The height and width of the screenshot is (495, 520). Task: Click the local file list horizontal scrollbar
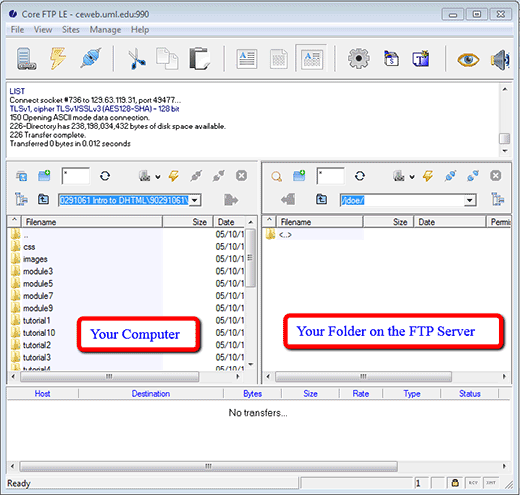(109, 377)
